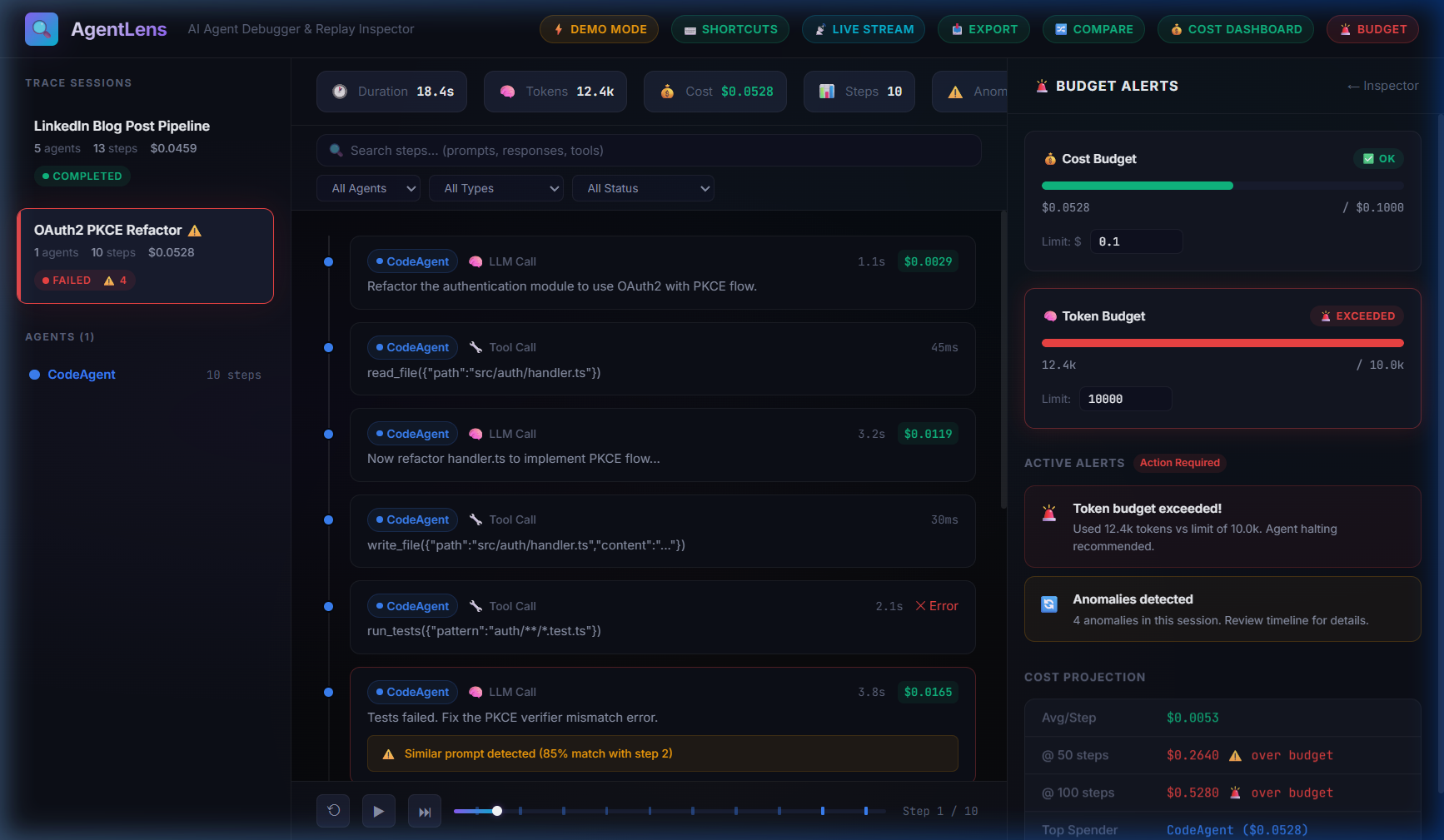The image size is (1444, 840).
Task: Open the Compare view
Action: coord(1093,29)
